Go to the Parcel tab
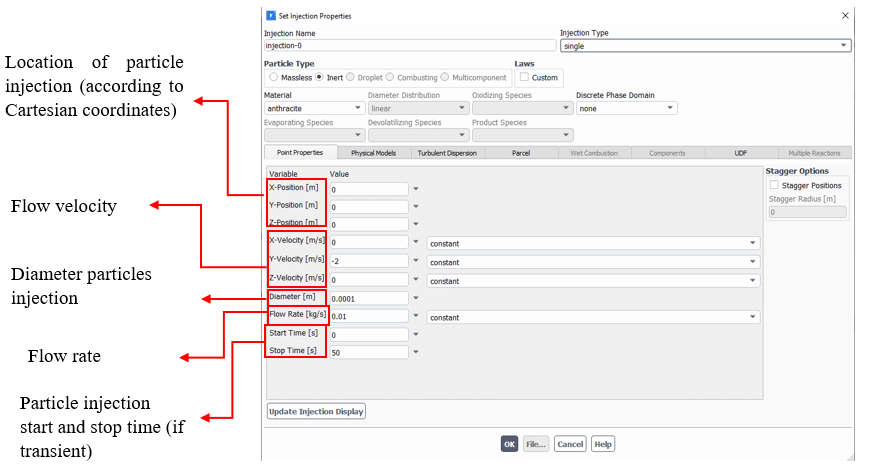This screenshot has width=882, height=470. [x=520, y=153]
